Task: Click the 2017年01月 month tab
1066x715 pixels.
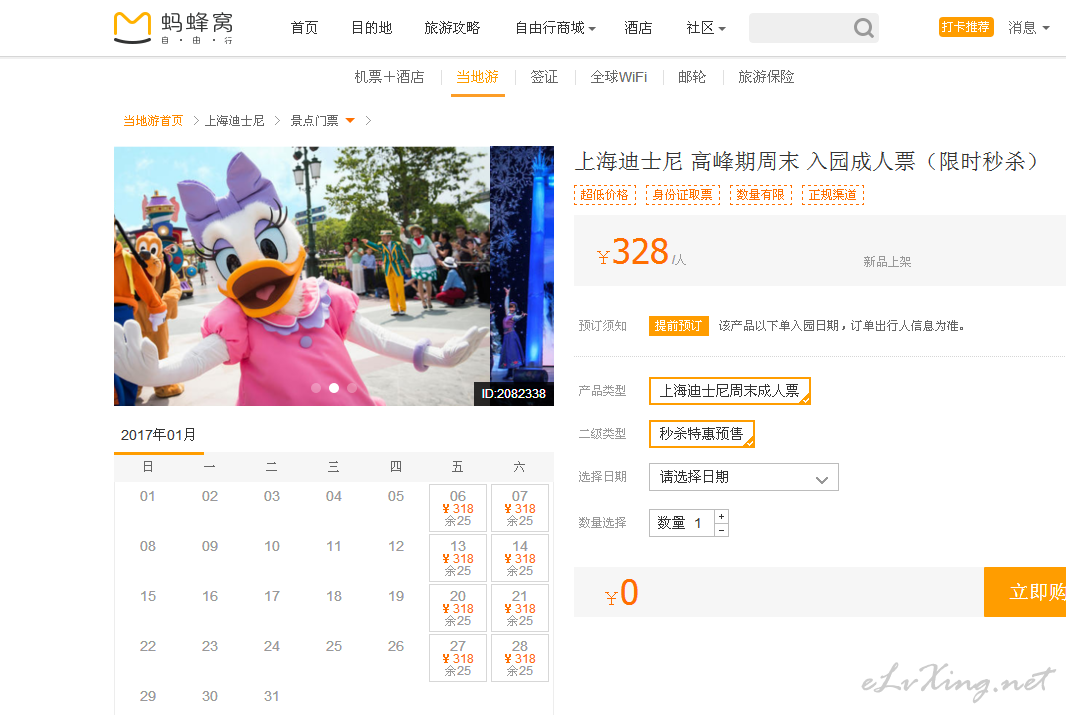Action: [159, 436]
